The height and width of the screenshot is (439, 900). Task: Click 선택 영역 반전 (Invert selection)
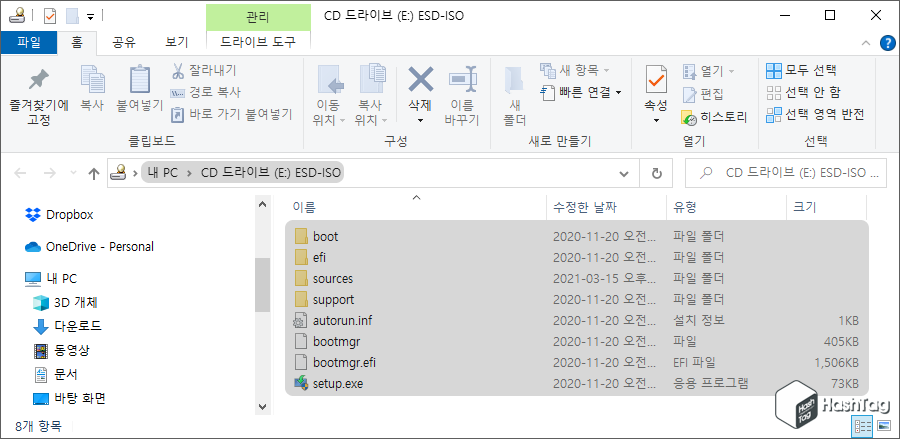point(815,114)
